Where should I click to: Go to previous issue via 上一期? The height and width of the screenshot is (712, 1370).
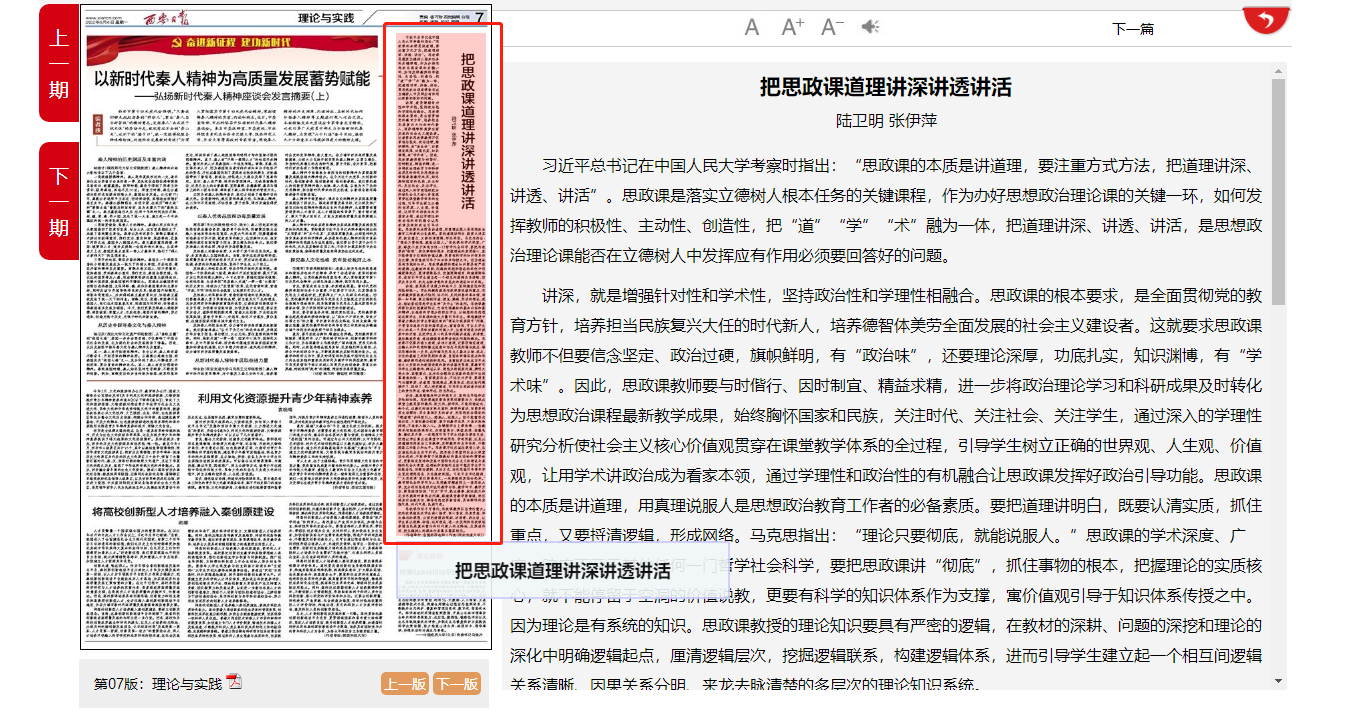[59, 64]
